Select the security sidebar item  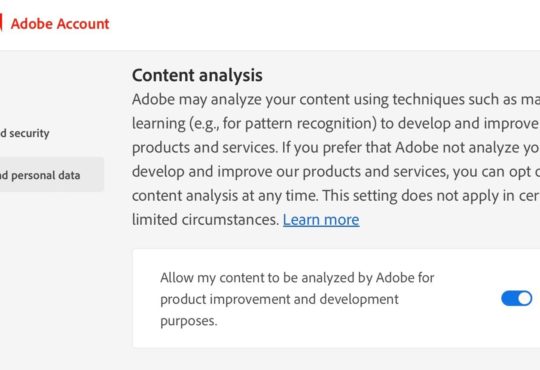pos(25,133)
